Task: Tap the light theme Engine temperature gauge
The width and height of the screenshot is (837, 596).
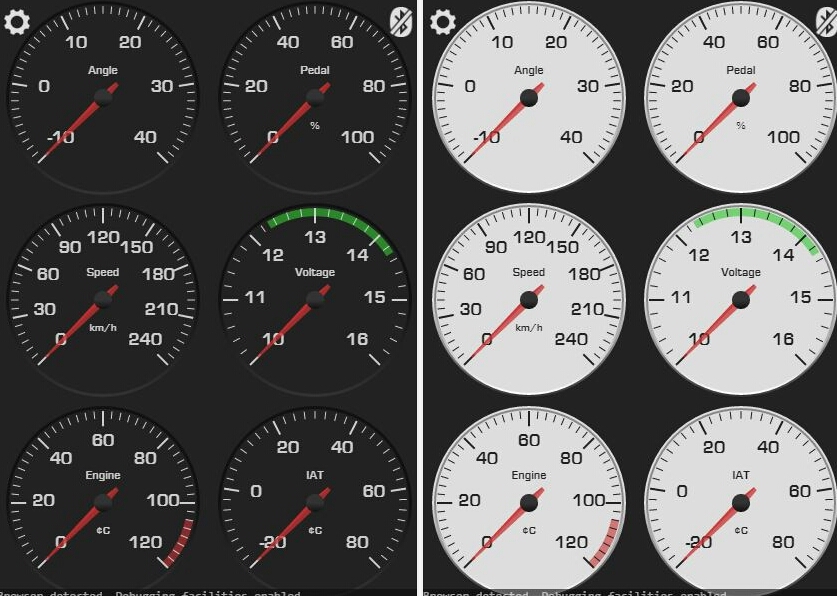Action: [529, 501]
